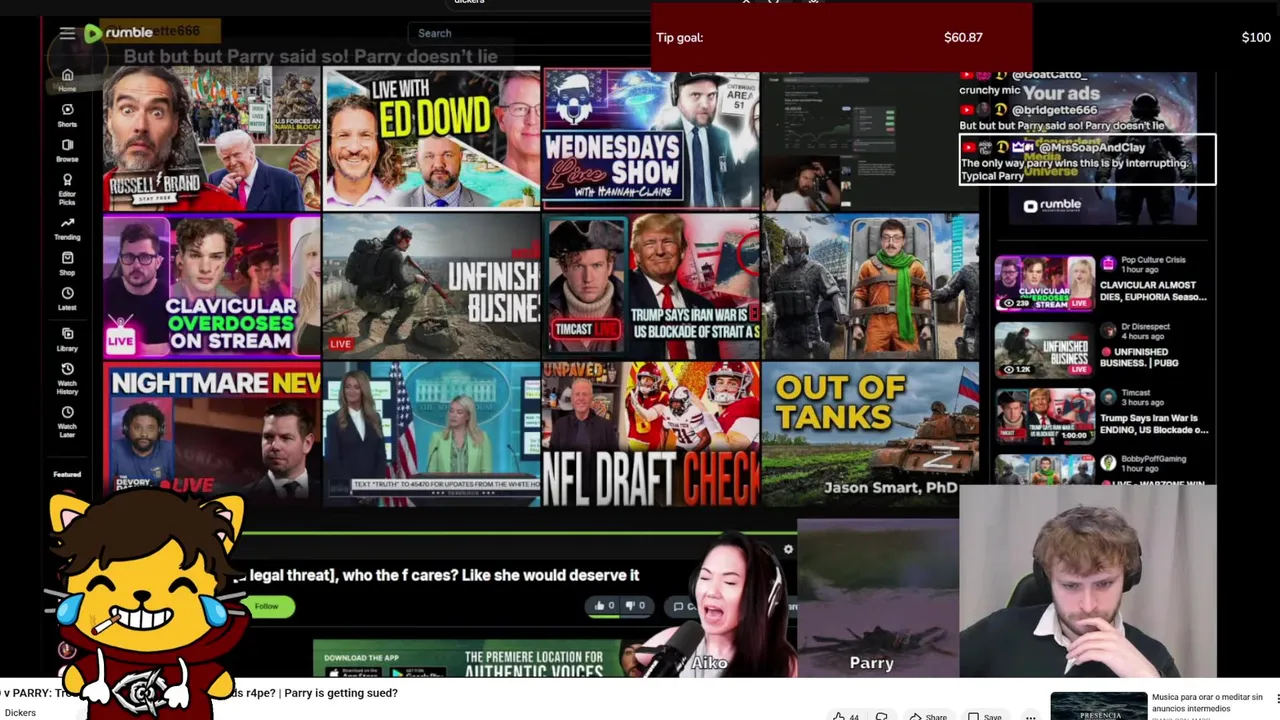Click the 'Featured' label in sidebar
The width and height of the screenshot is (1280, 720).
[x=67, y=474]
